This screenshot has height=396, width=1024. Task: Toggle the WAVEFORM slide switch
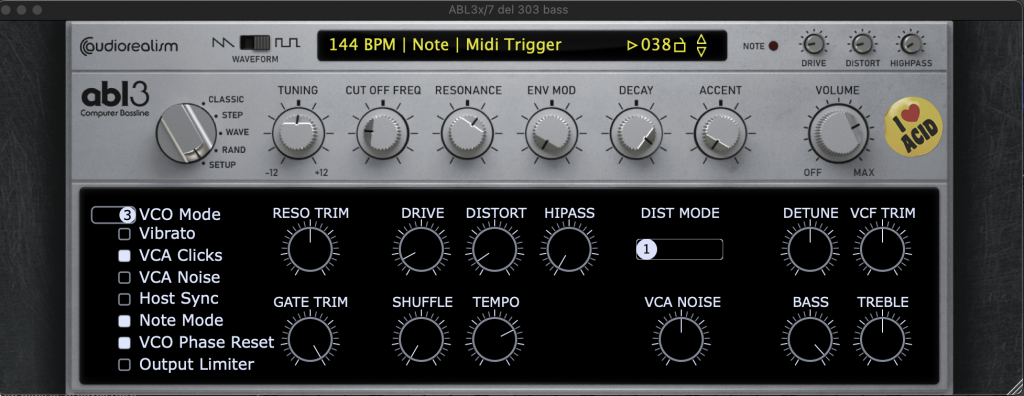coord(255,43)
